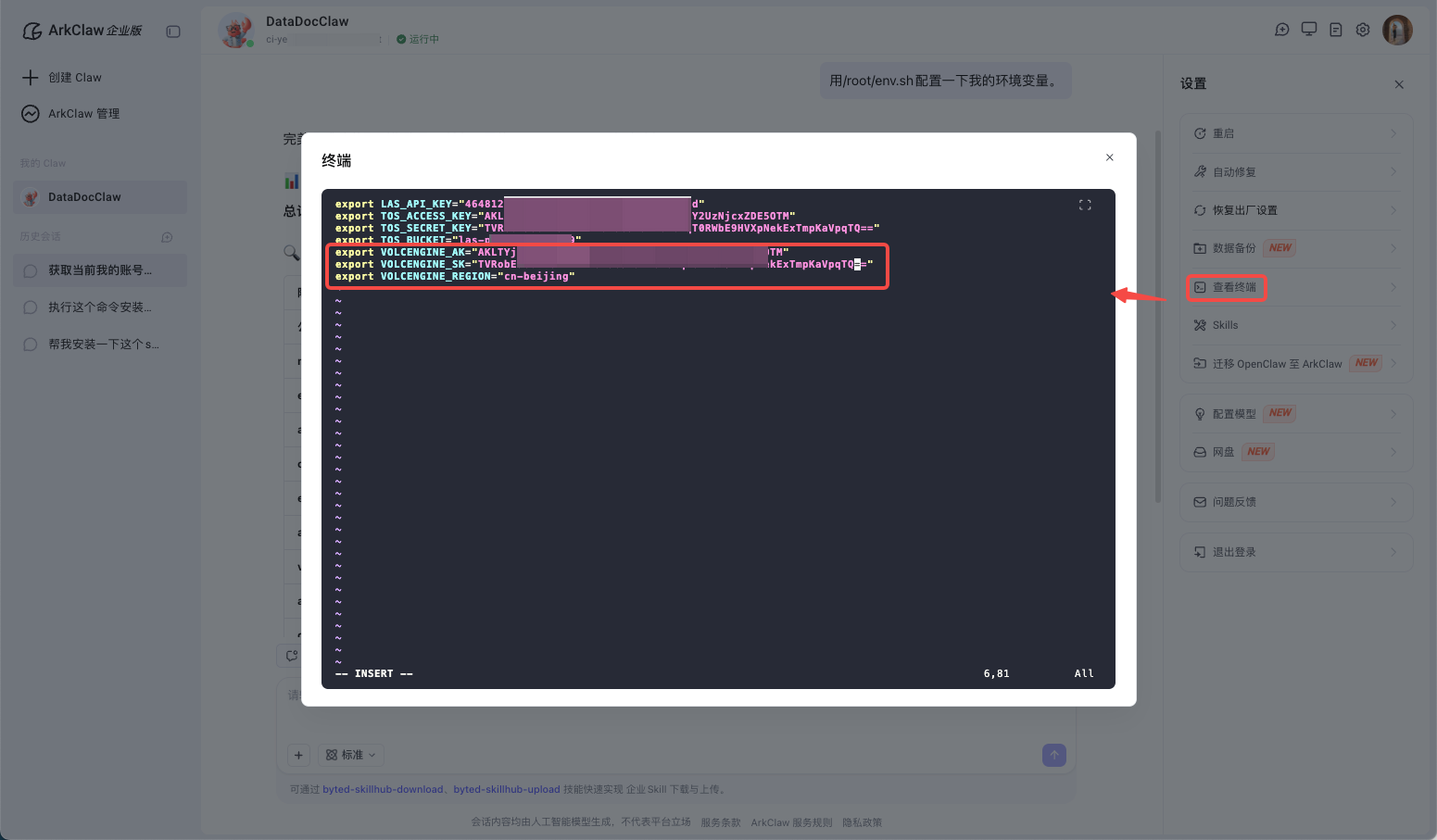The image size is (1437, 840).
Task: Expand the 配置模型 row chevron
Action: coord(1393,414)
